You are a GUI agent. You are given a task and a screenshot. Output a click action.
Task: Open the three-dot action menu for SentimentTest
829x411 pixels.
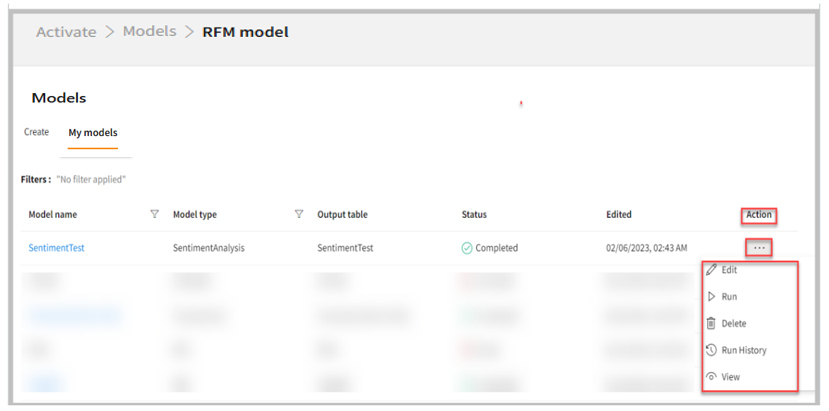[759, 248]
